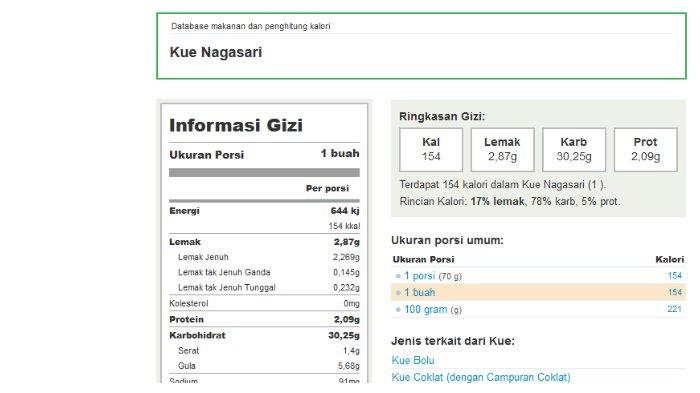Image resolution: width=700 pixels, height=393 pixels.
Task: Click the 'Gula' row label
Action: click(x=187, y=366)
